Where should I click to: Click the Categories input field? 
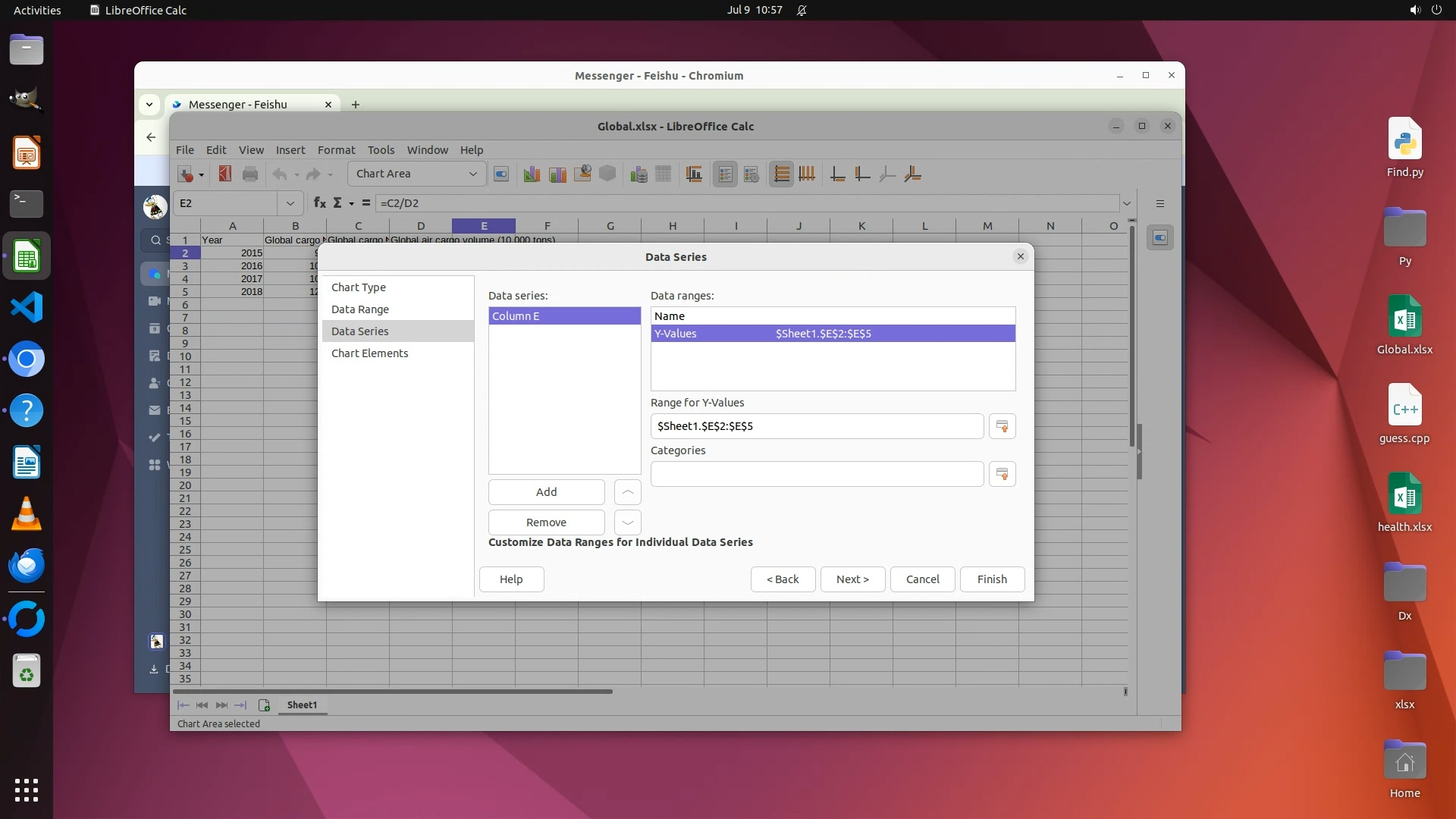(817, 474)
